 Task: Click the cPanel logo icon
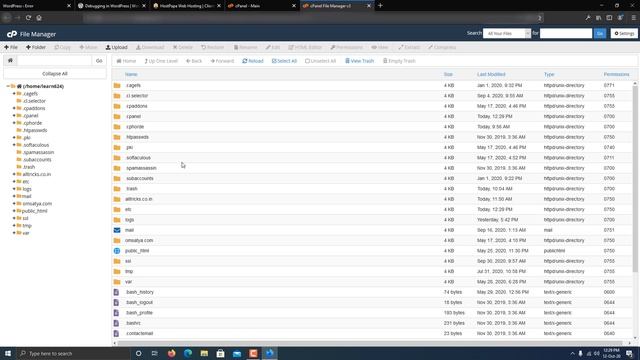point(12,34)
